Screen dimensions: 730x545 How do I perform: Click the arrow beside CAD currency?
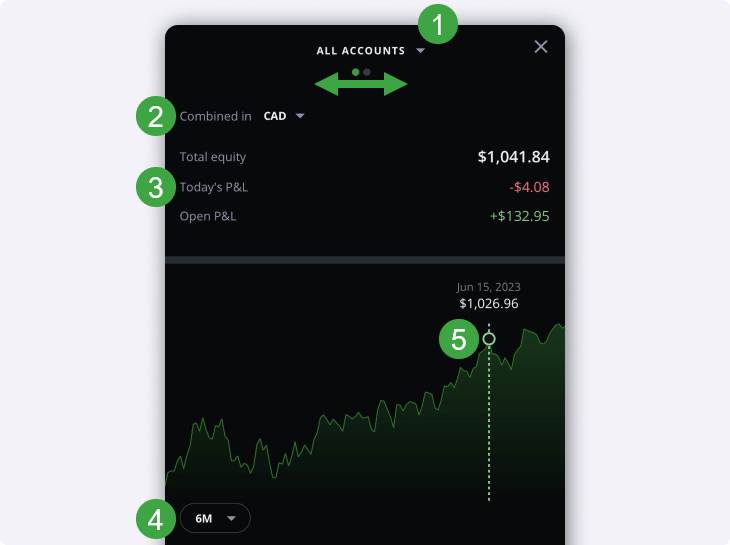(x=300, y=116)
